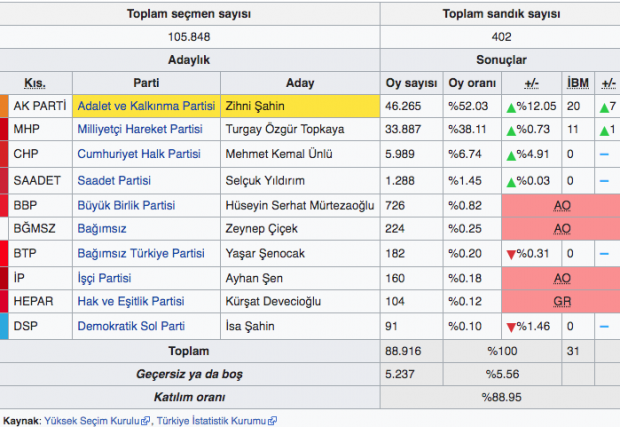Click green arrow next to CHP's %4.91
Screen dimensions: 620x427
pos(509,155)
